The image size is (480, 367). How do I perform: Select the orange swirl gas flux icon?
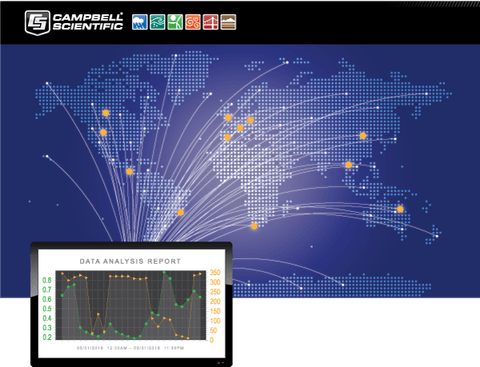pos(193,22)
